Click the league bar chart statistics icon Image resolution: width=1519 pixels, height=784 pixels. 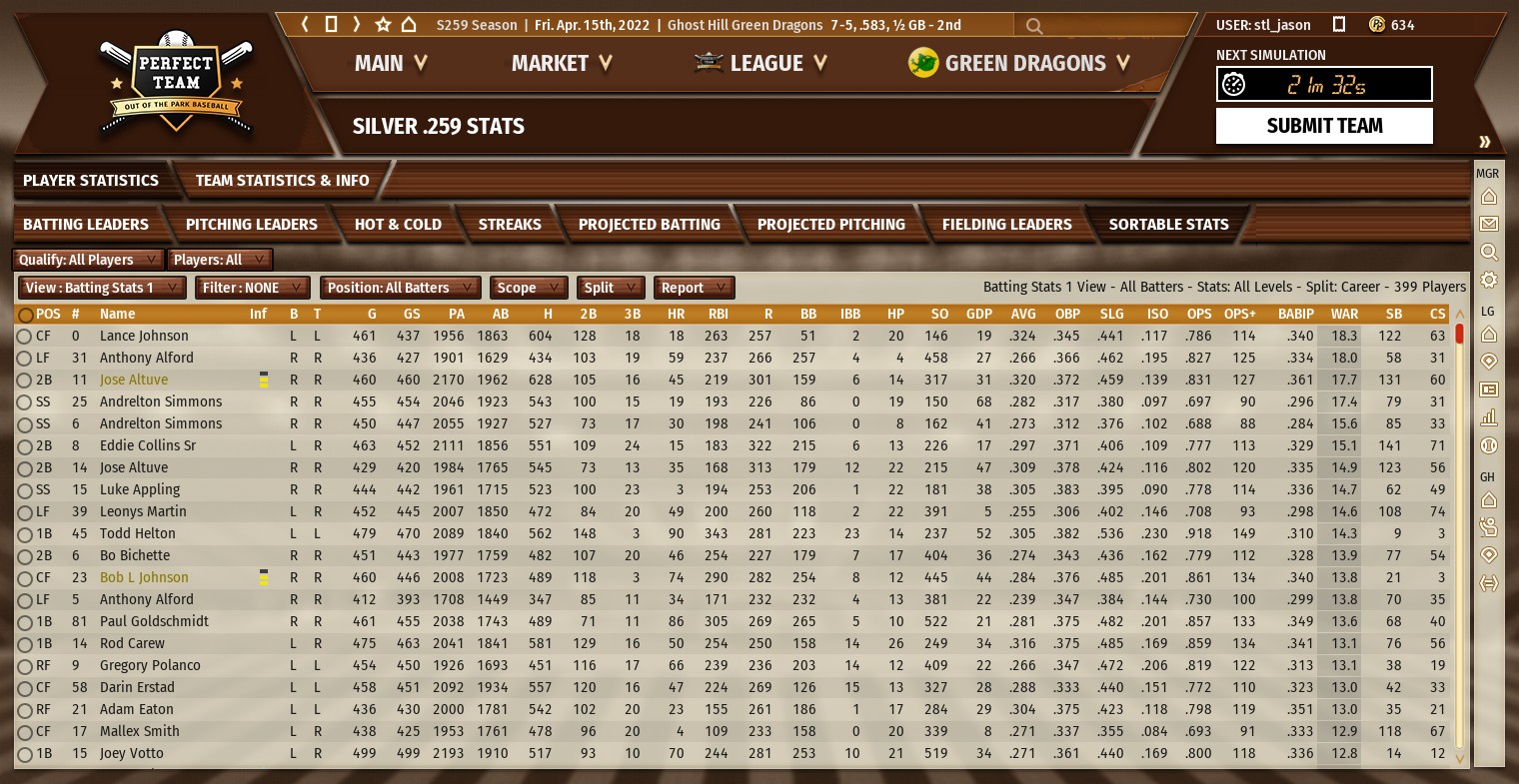click(x=1488, y=417)
